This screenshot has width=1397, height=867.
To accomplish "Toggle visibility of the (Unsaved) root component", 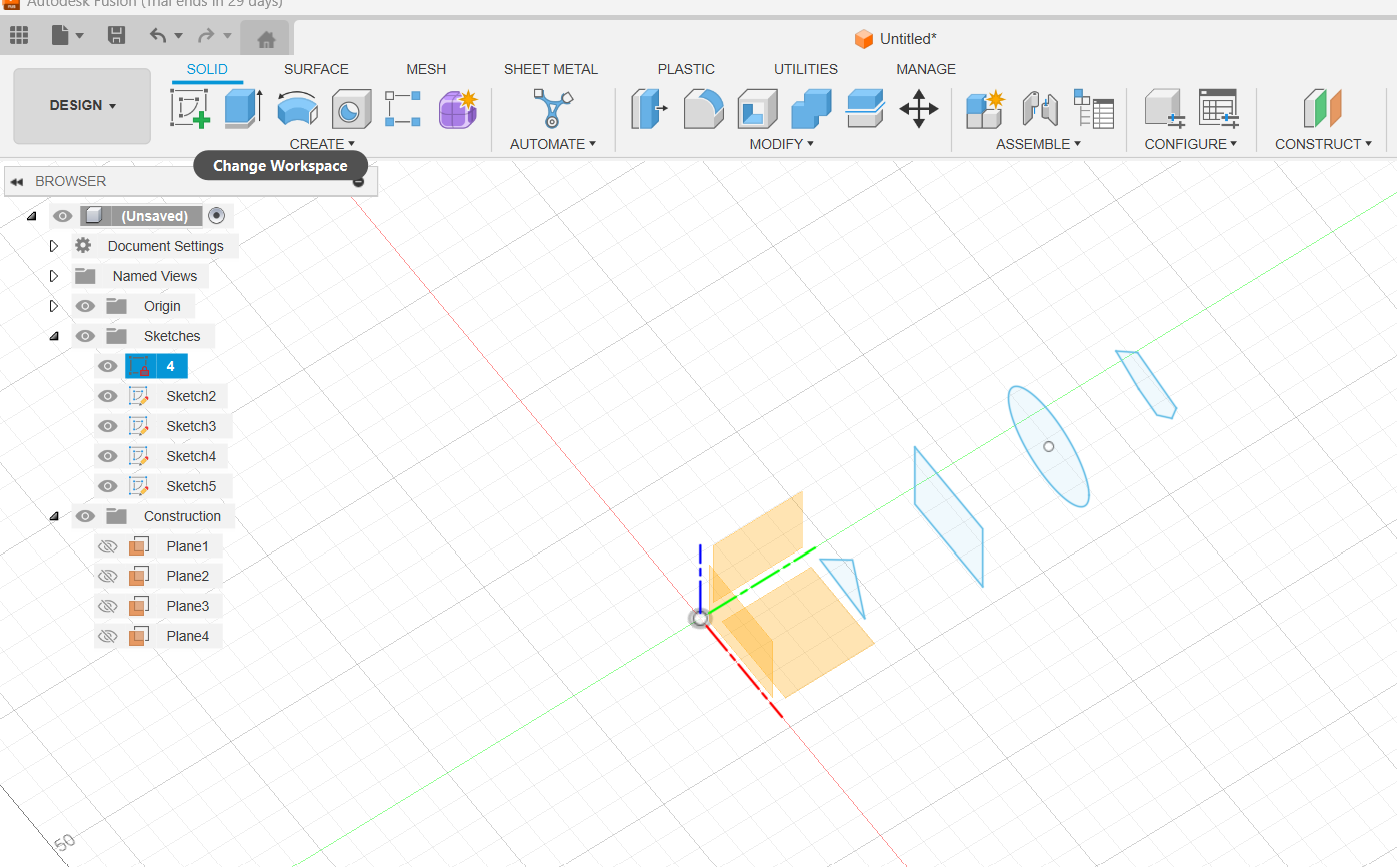I will point(63,216).
